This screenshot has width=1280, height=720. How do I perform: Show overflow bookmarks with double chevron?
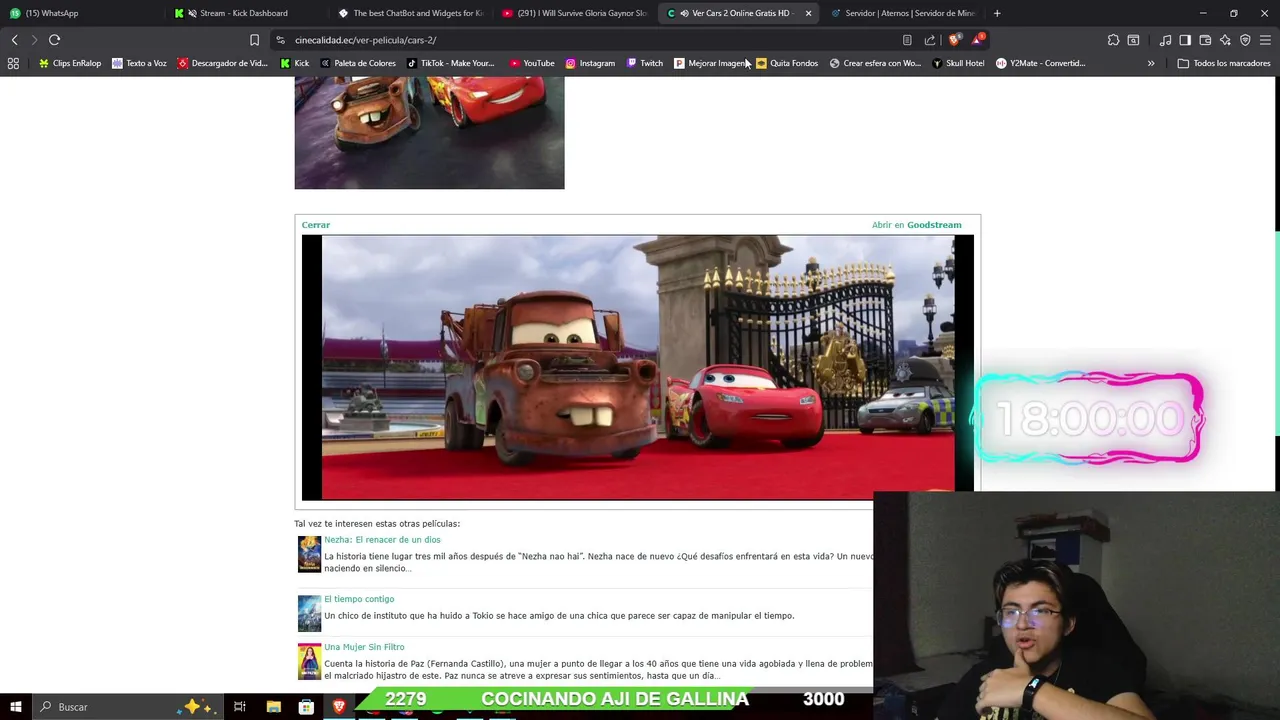click(x=1151, y=63)
